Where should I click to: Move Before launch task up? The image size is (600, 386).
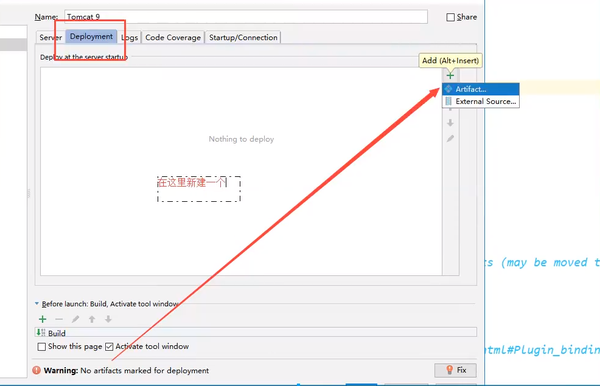pos(92,319)
